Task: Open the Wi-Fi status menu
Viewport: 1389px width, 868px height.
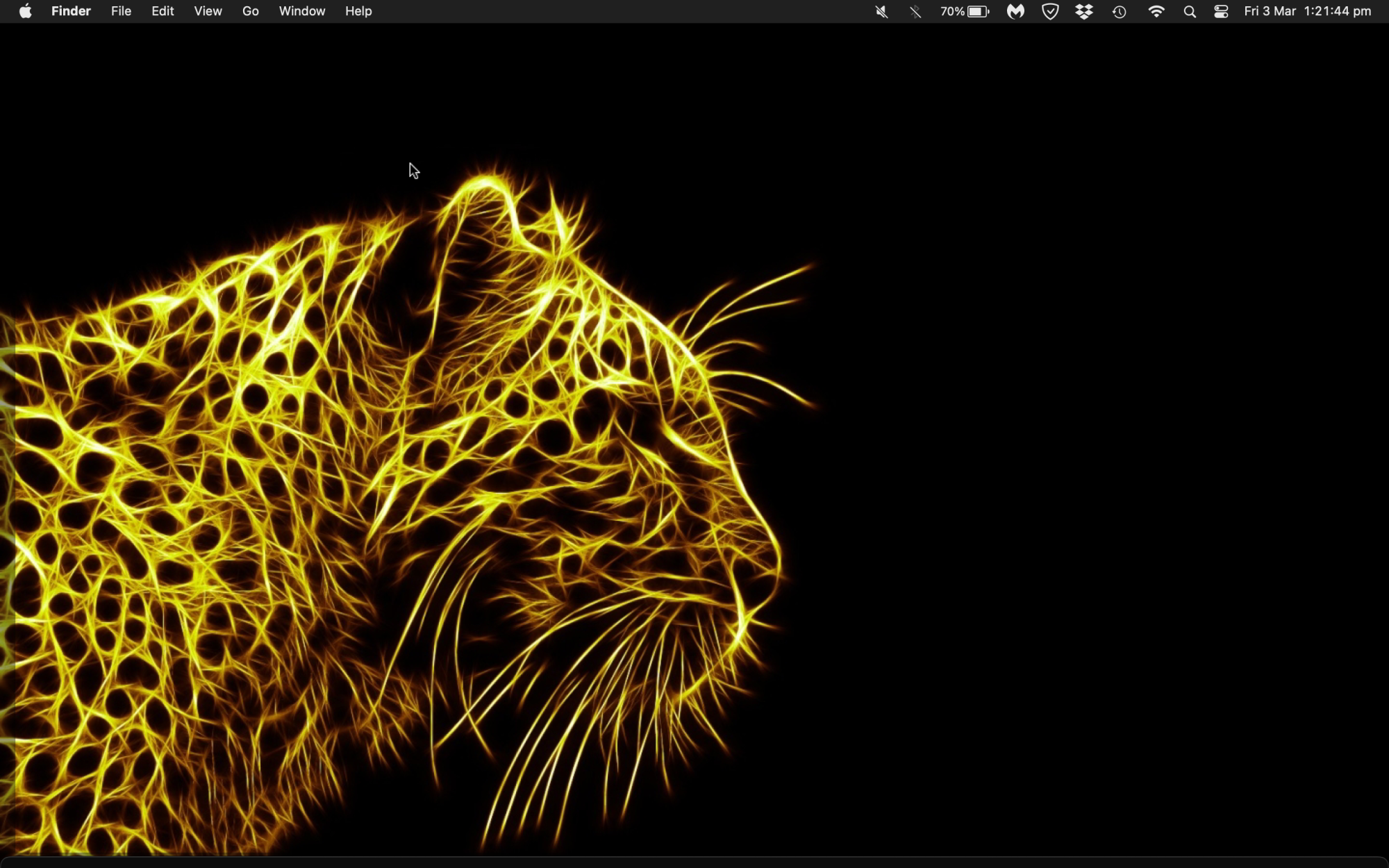Action: coord(1156,12)
